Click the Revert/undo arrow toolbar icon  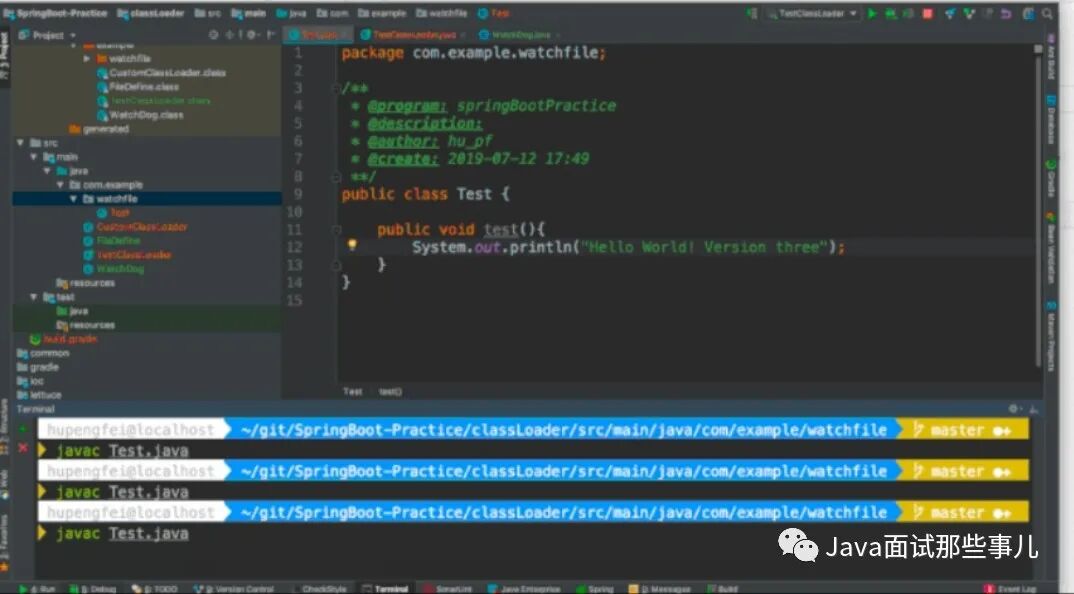[x=1006, y=13]
